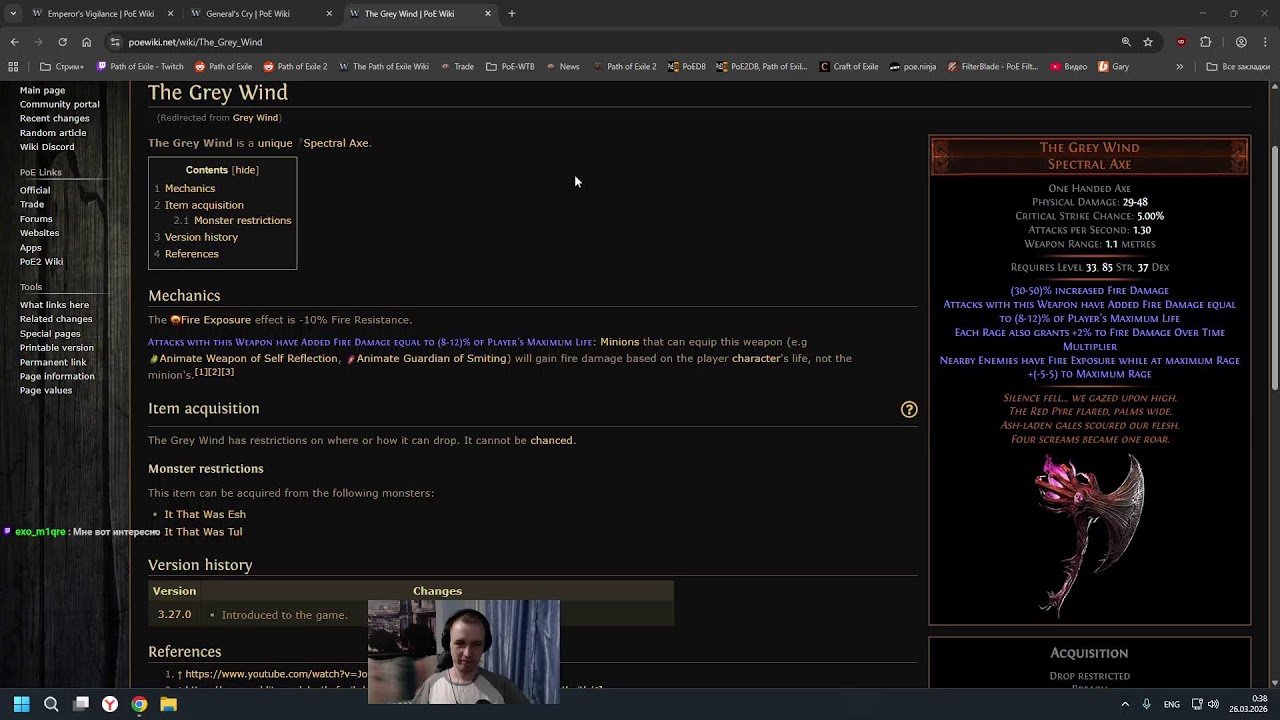1280x720 pixels.
Task: Open Wiki Discord sidebar link
Action: (x=47, y=146)
